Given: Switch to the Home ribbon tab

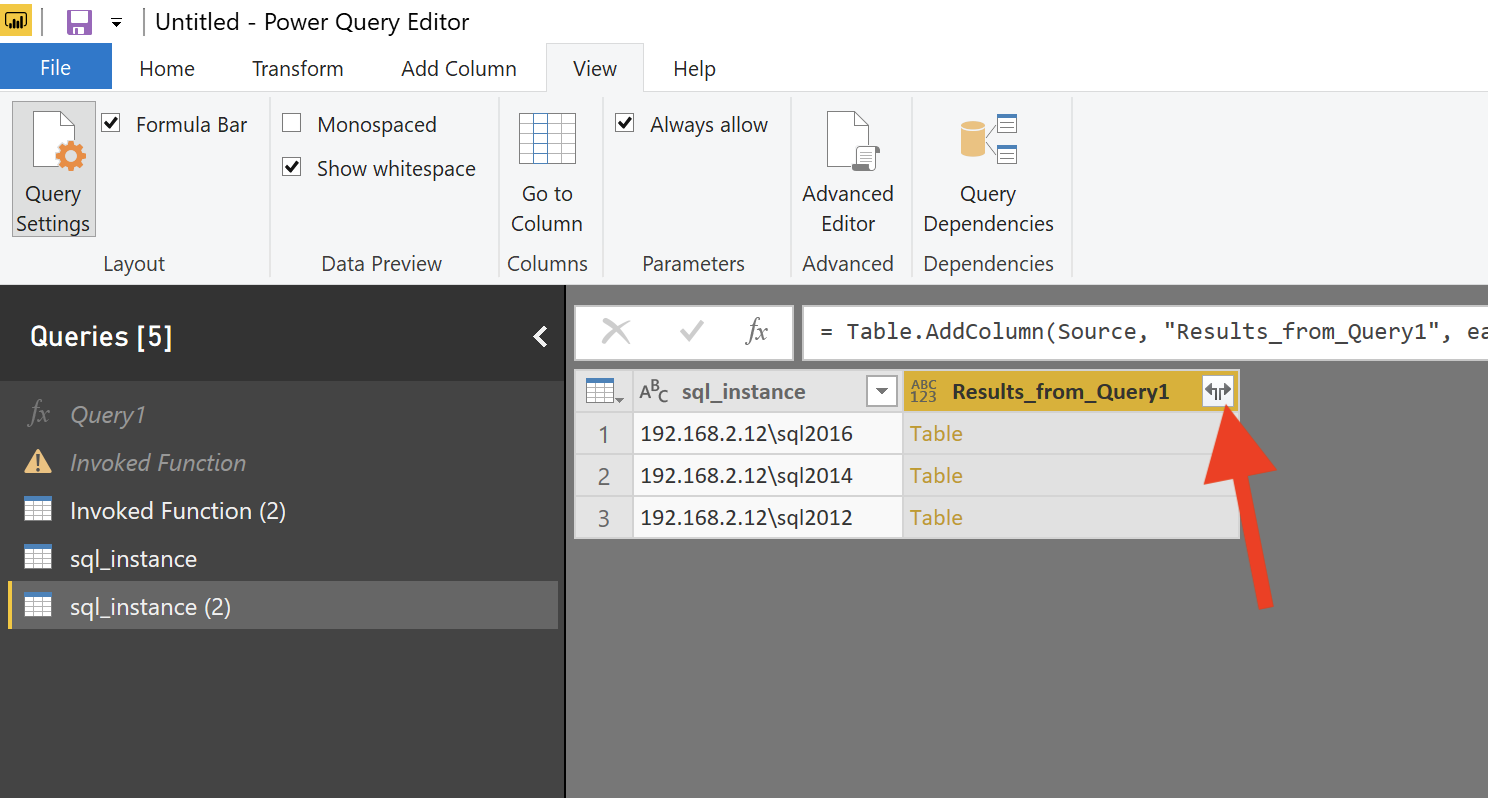Looking at the screenshot, I should (167, 68).
